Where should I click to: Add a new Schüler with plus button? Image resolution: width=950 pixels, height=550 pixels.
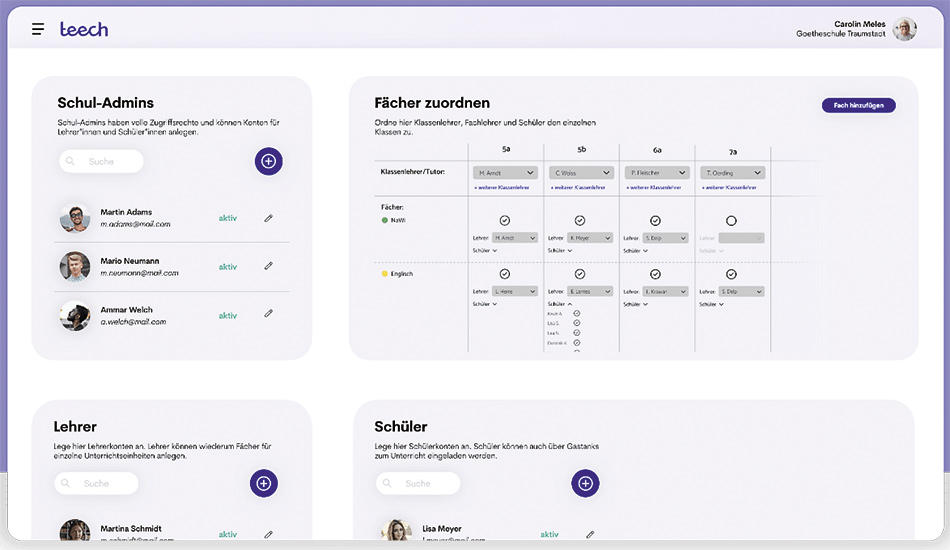(585, 483)
